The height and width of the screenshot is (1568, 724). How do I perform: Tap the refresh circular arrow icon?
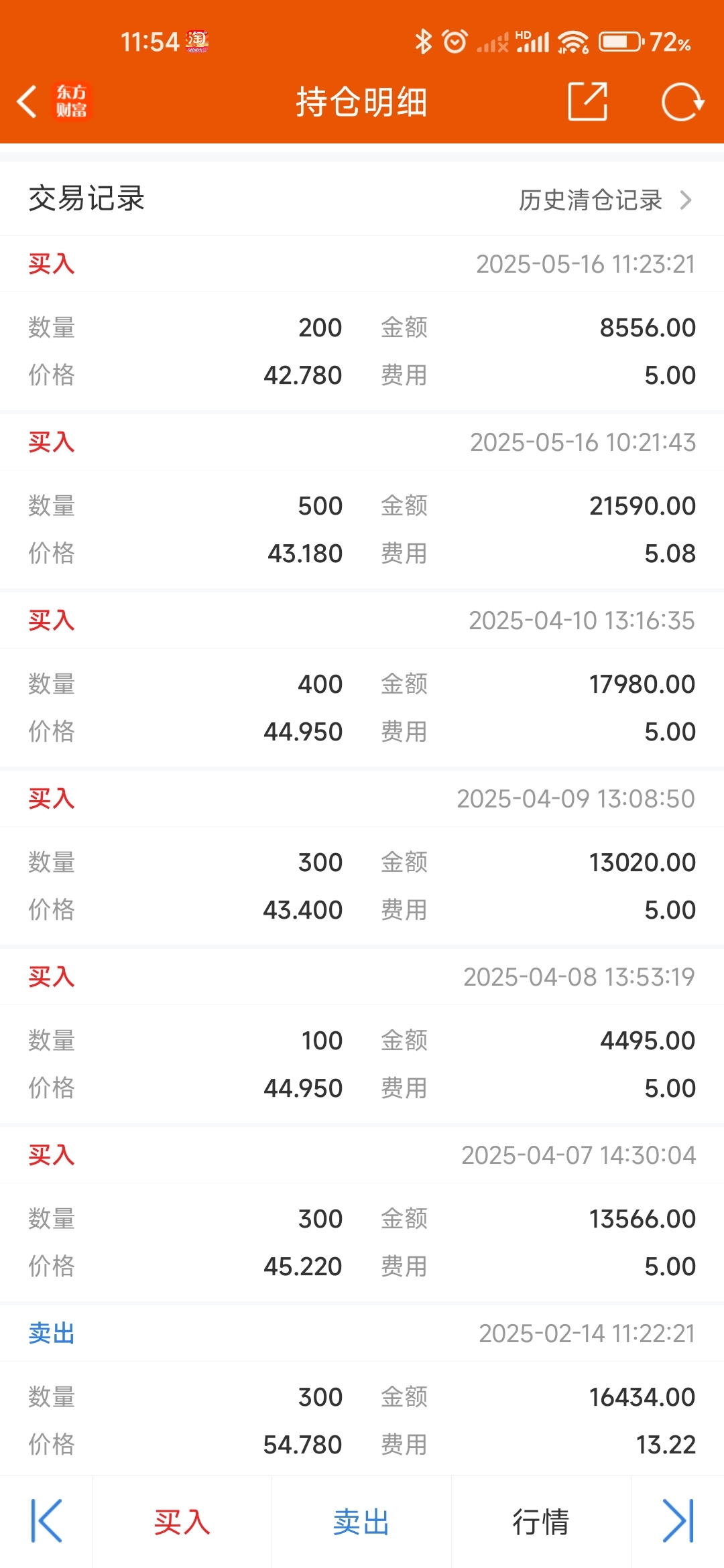[682, 102]
